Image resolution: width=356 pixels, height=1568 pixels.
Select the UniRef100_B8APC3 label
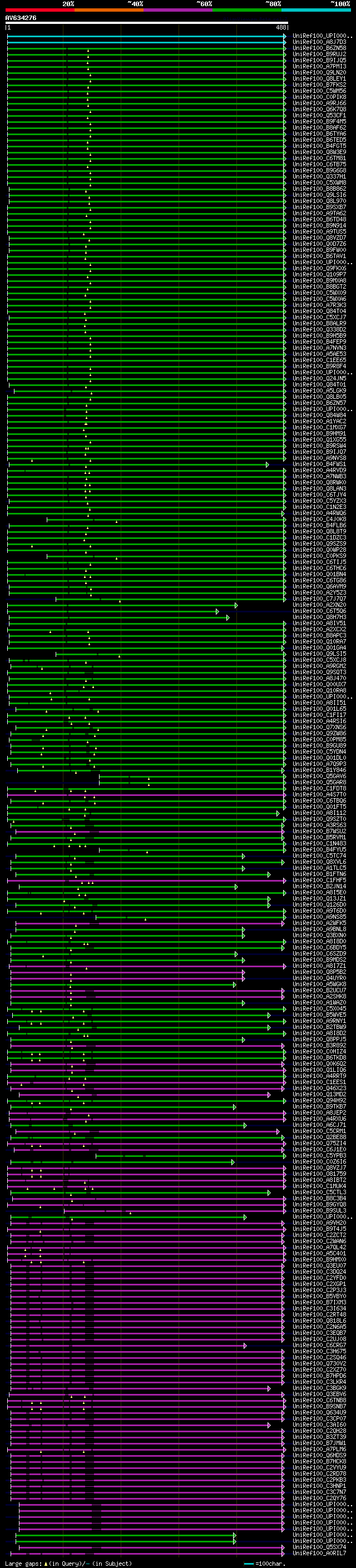click(x=319, y=635)
